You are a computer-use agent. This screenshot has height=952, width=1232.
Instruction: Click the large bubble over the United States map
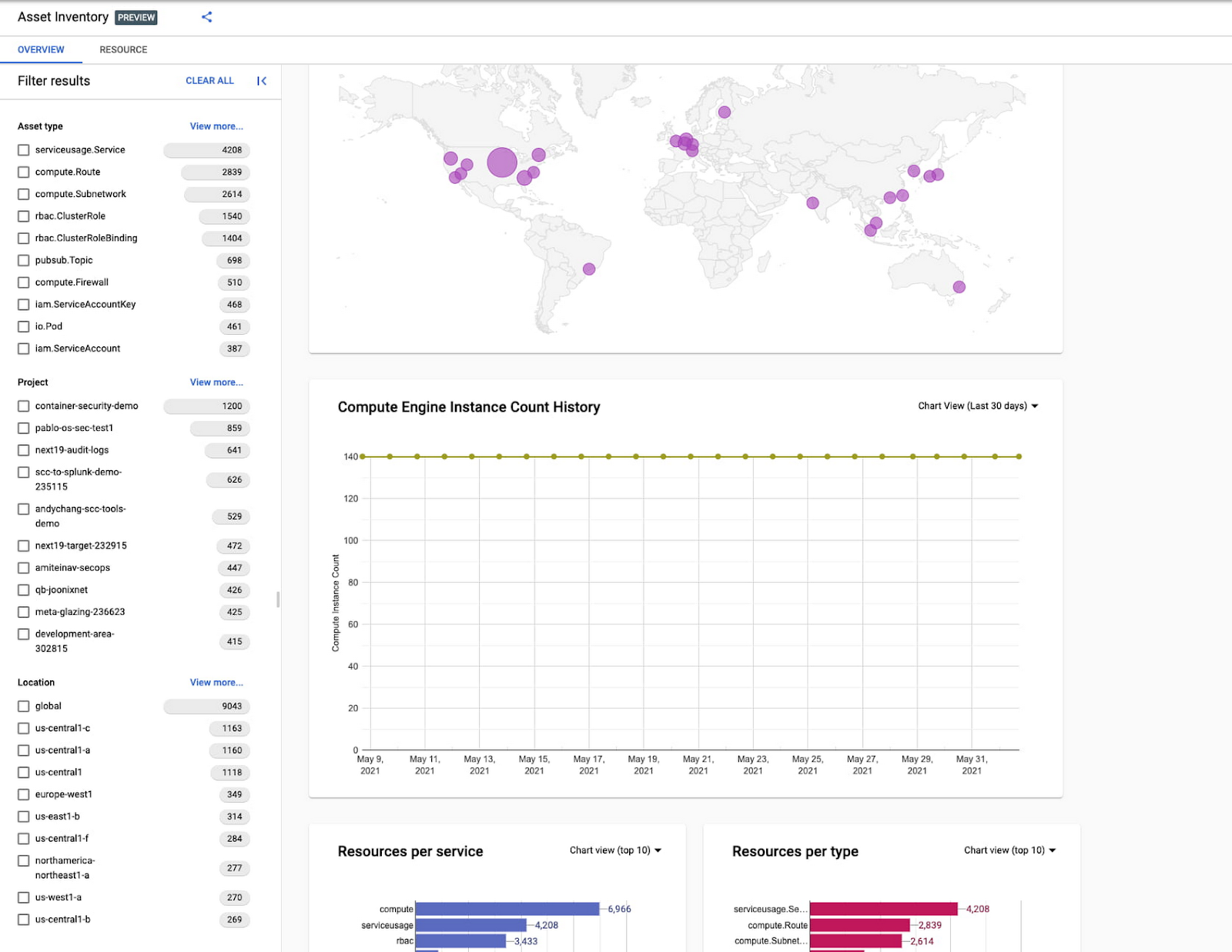click(501, 162)
